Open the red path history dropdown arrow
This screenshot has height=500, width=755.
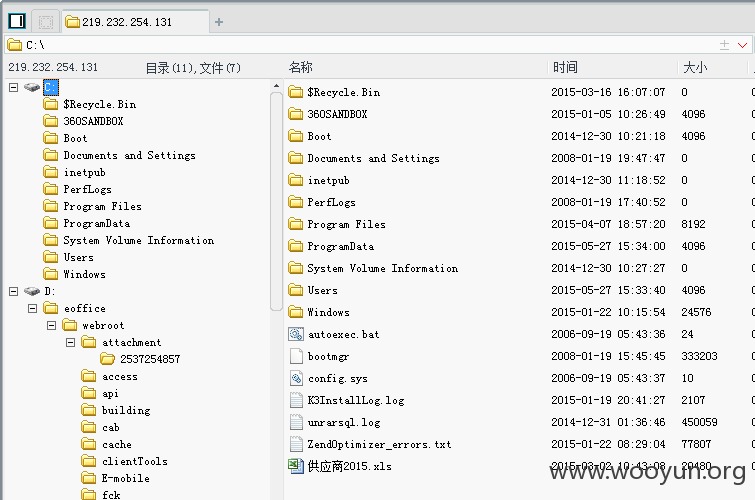click(742, 45)
